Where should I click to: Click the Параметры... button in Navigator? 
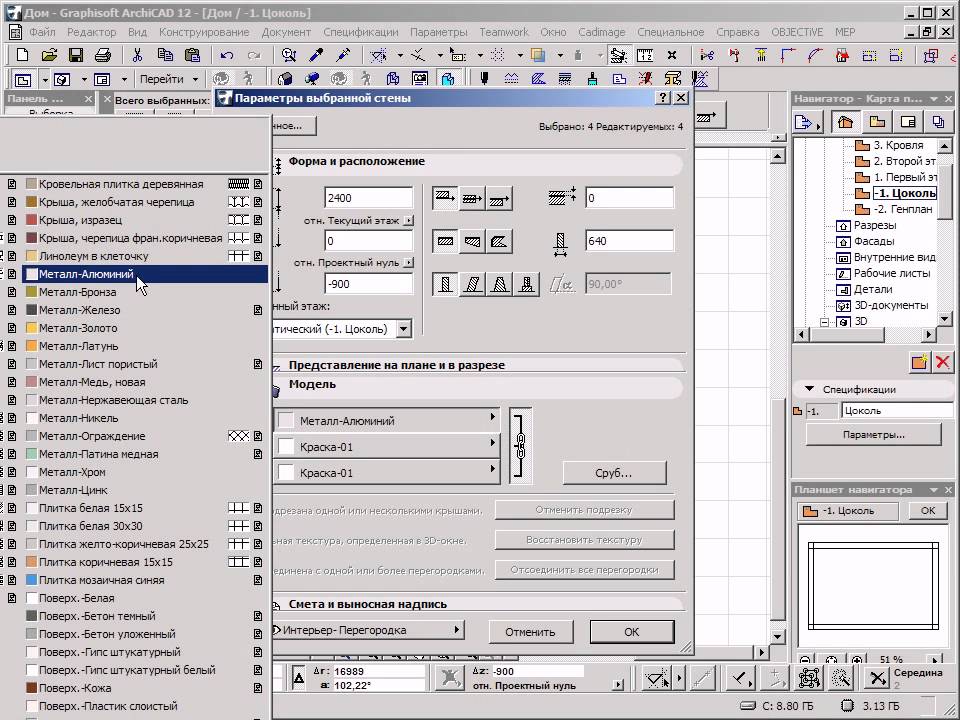coord(874,435)
